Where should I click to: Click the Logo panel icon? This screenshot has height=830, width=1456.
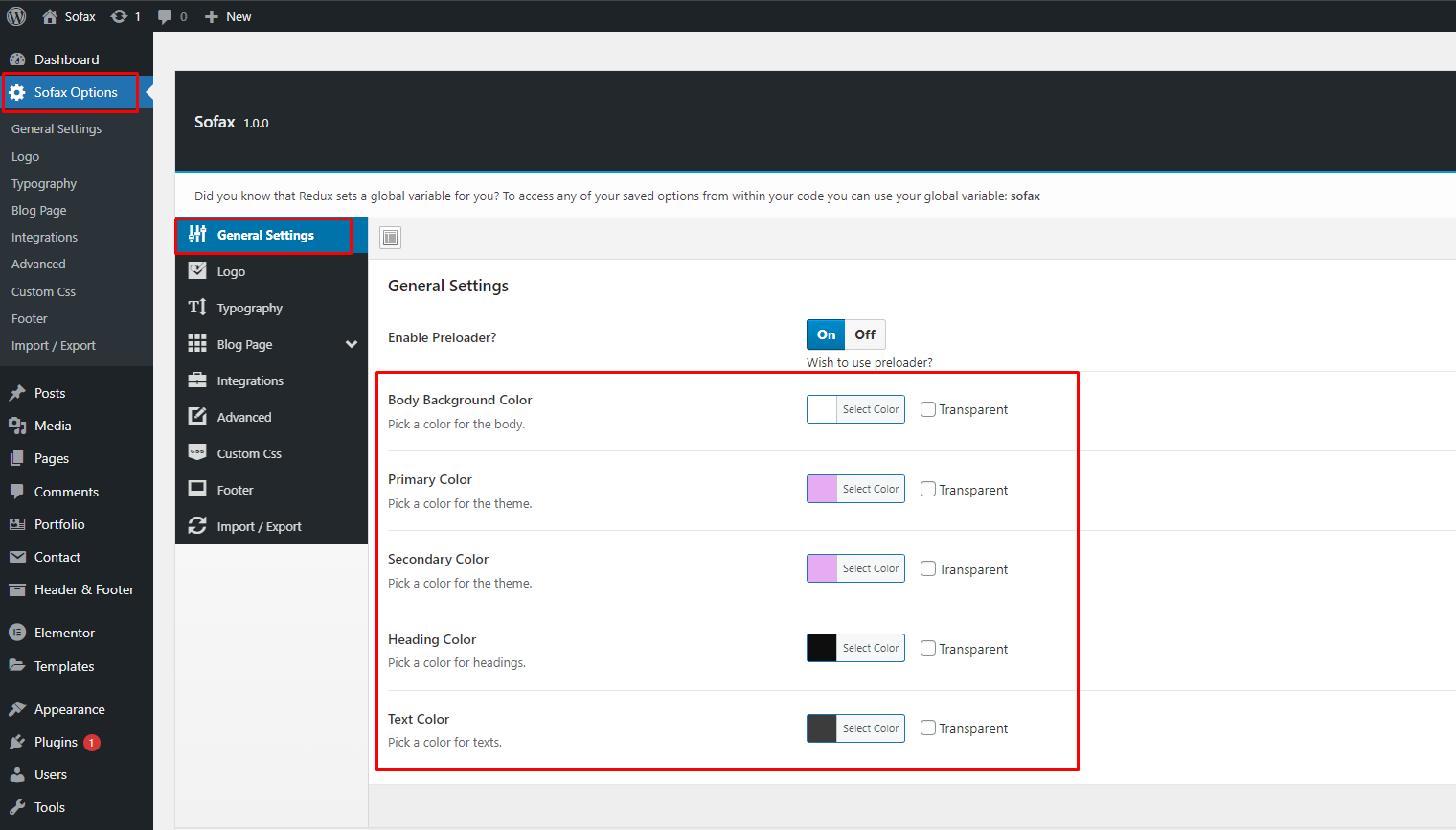197,271
